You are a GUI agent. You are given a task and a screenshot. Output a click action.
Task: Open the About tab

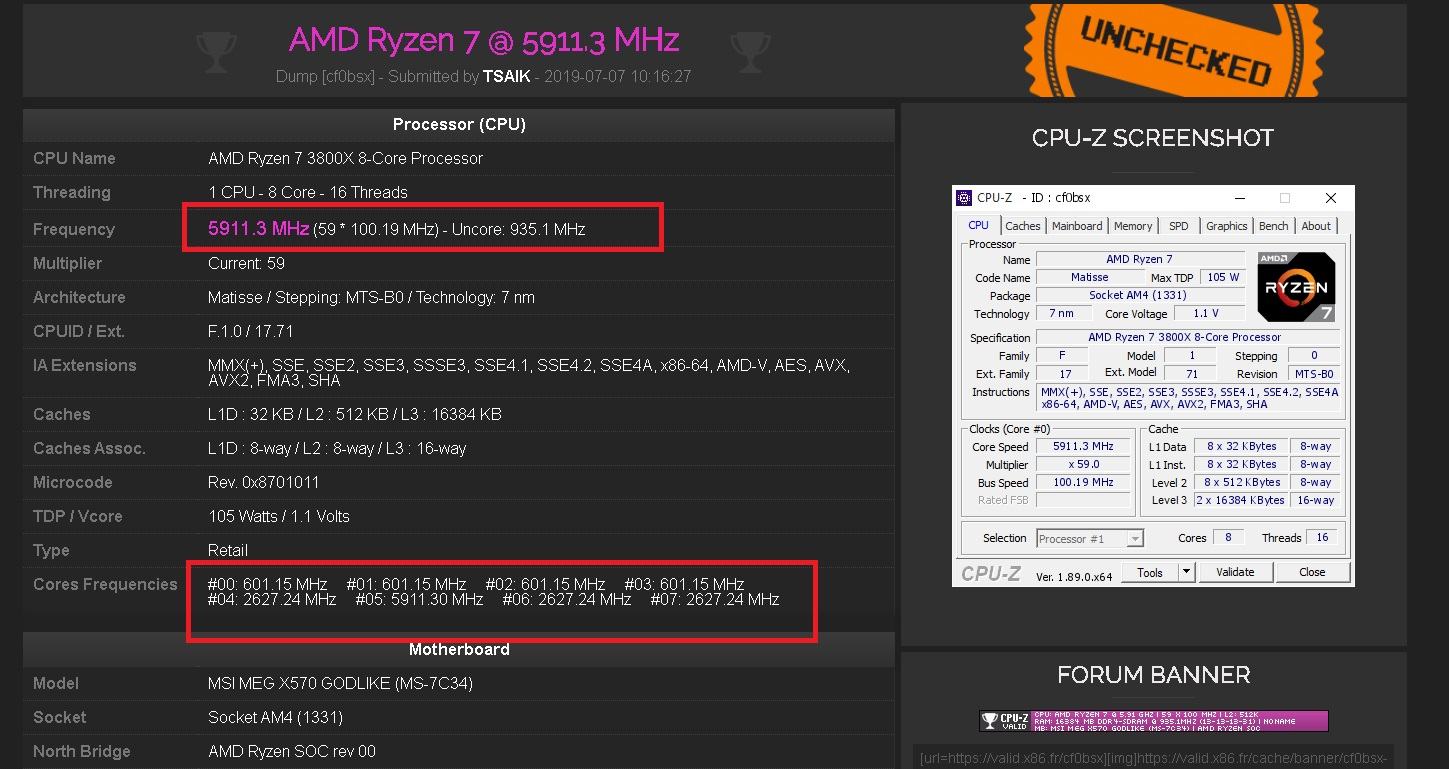[x=1316, y=226]
